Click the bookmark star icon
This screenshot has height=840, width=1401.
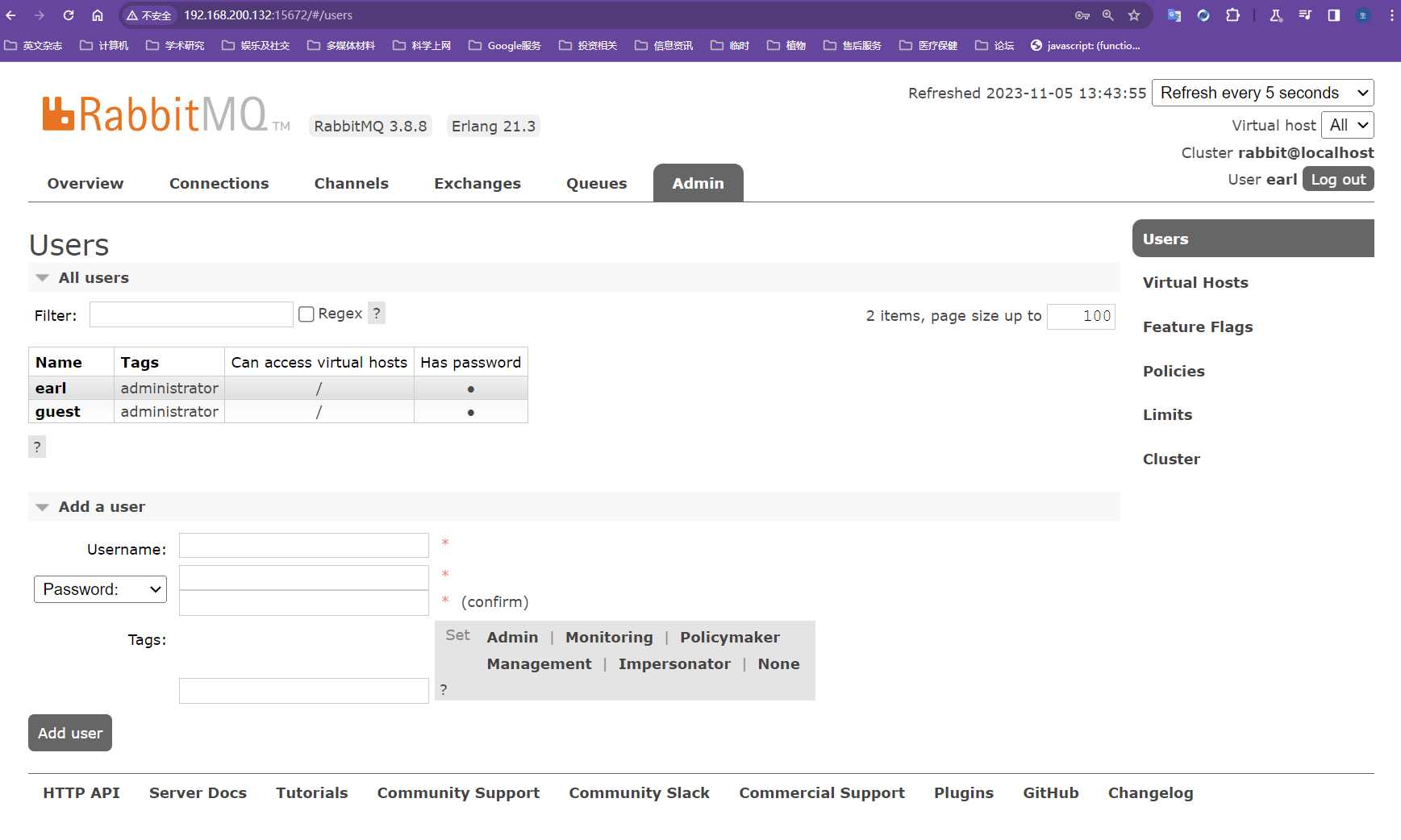point(1134,15)
